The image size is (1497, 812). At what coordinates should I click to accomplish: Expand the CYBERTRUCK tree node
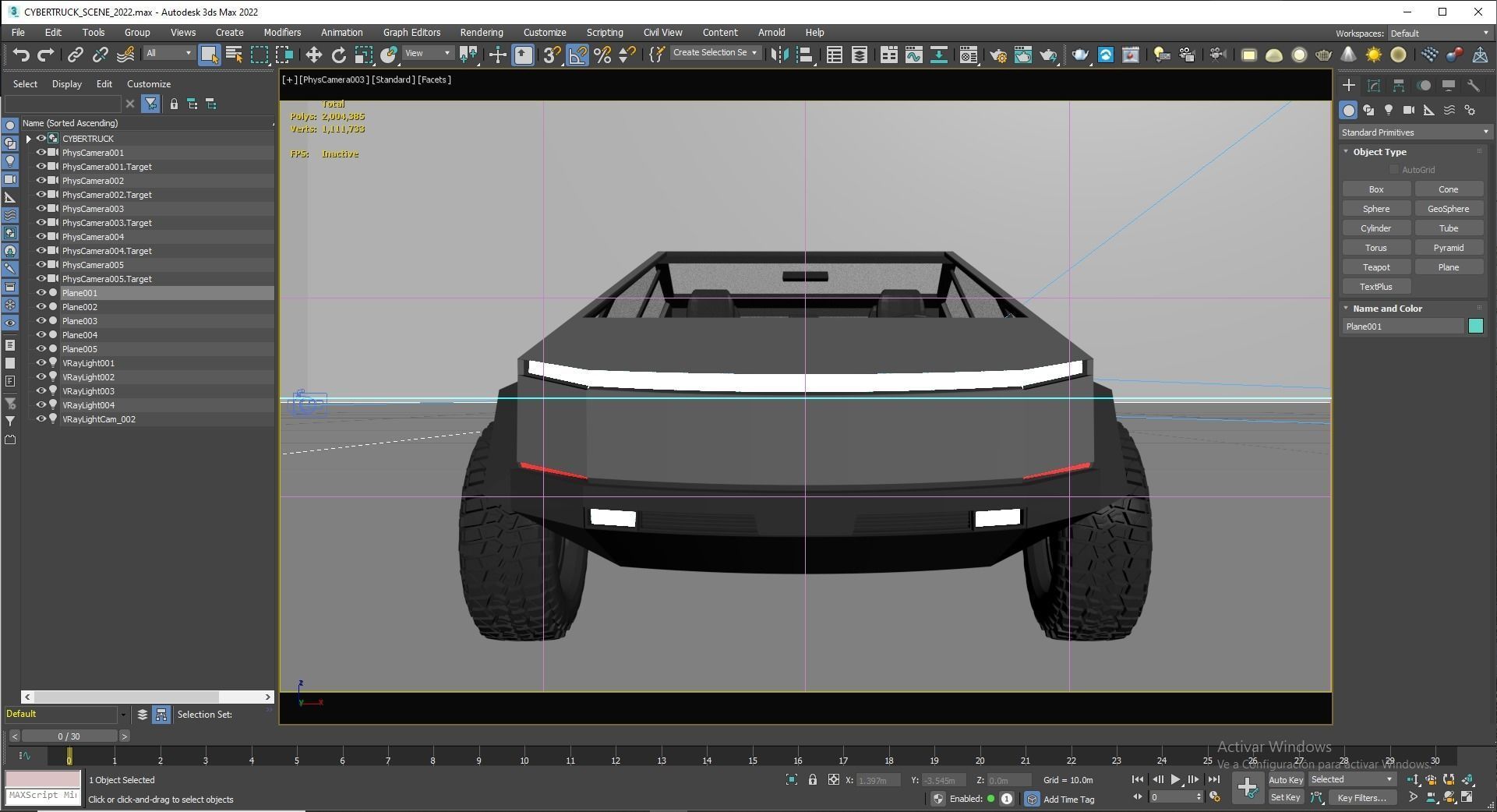point(29,139)
